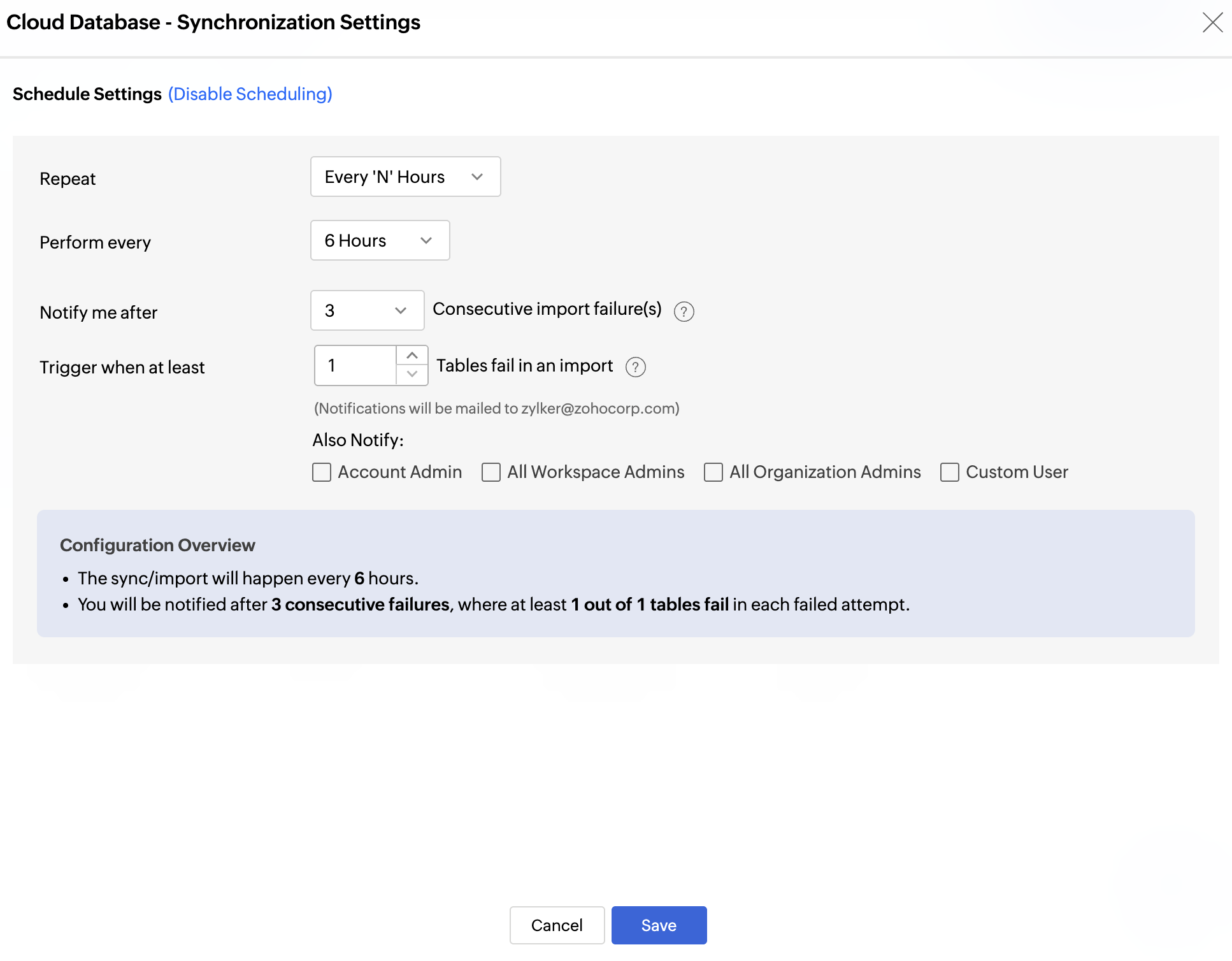The width and height of the screenshot is (1232, 961).
Task: Tick the All Workspace Admins checkbox
Action: pos(491,472)
